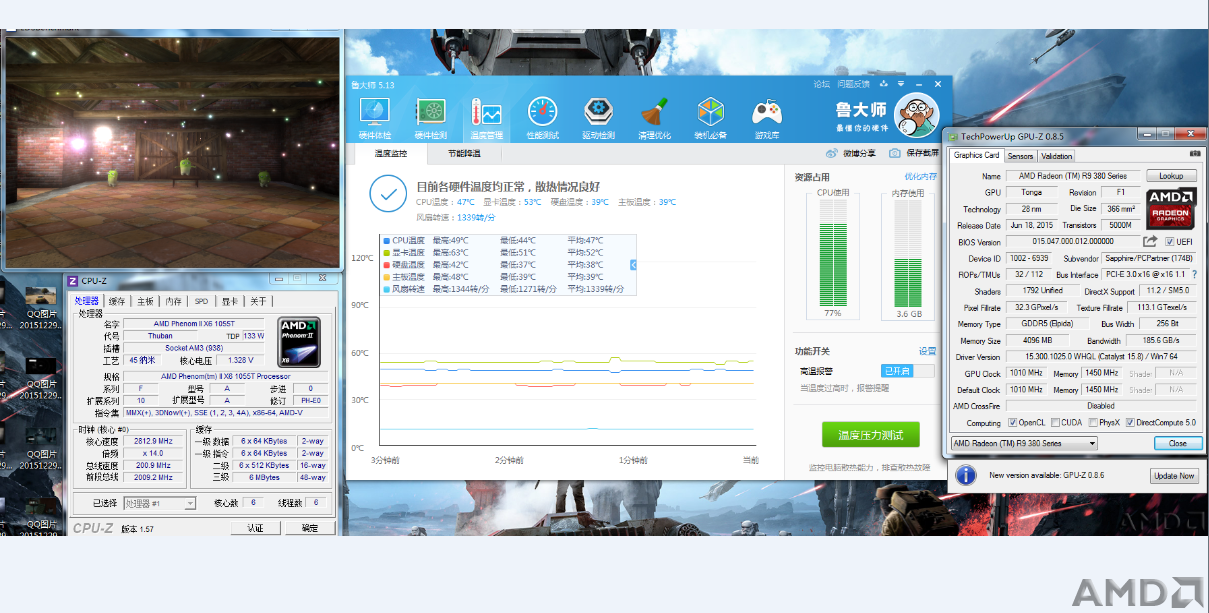The height and width of the screenshot is (613, 1209).
Task: Open the GPU selection dropdown in GPU-Z
Action: pyautogui.click(x=1023, y=443)
